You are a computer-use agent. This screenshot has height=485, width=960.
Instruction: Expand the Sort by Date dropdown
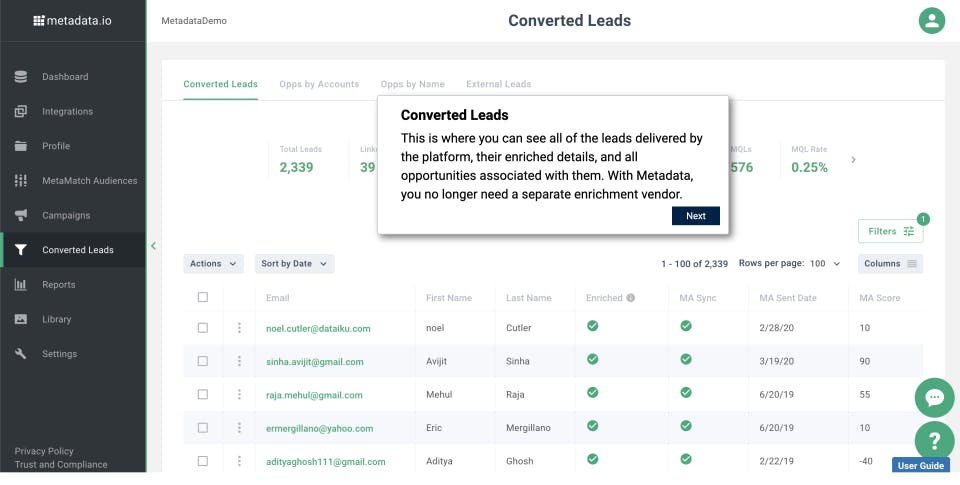(x=294, y=264)
